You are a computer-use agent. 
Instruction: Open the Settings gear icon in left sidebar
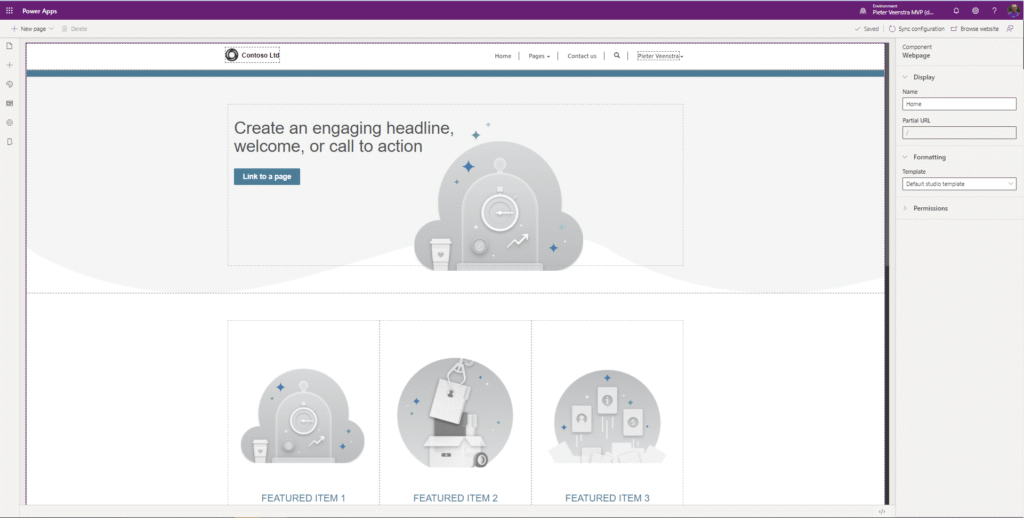tap(9, 122)
